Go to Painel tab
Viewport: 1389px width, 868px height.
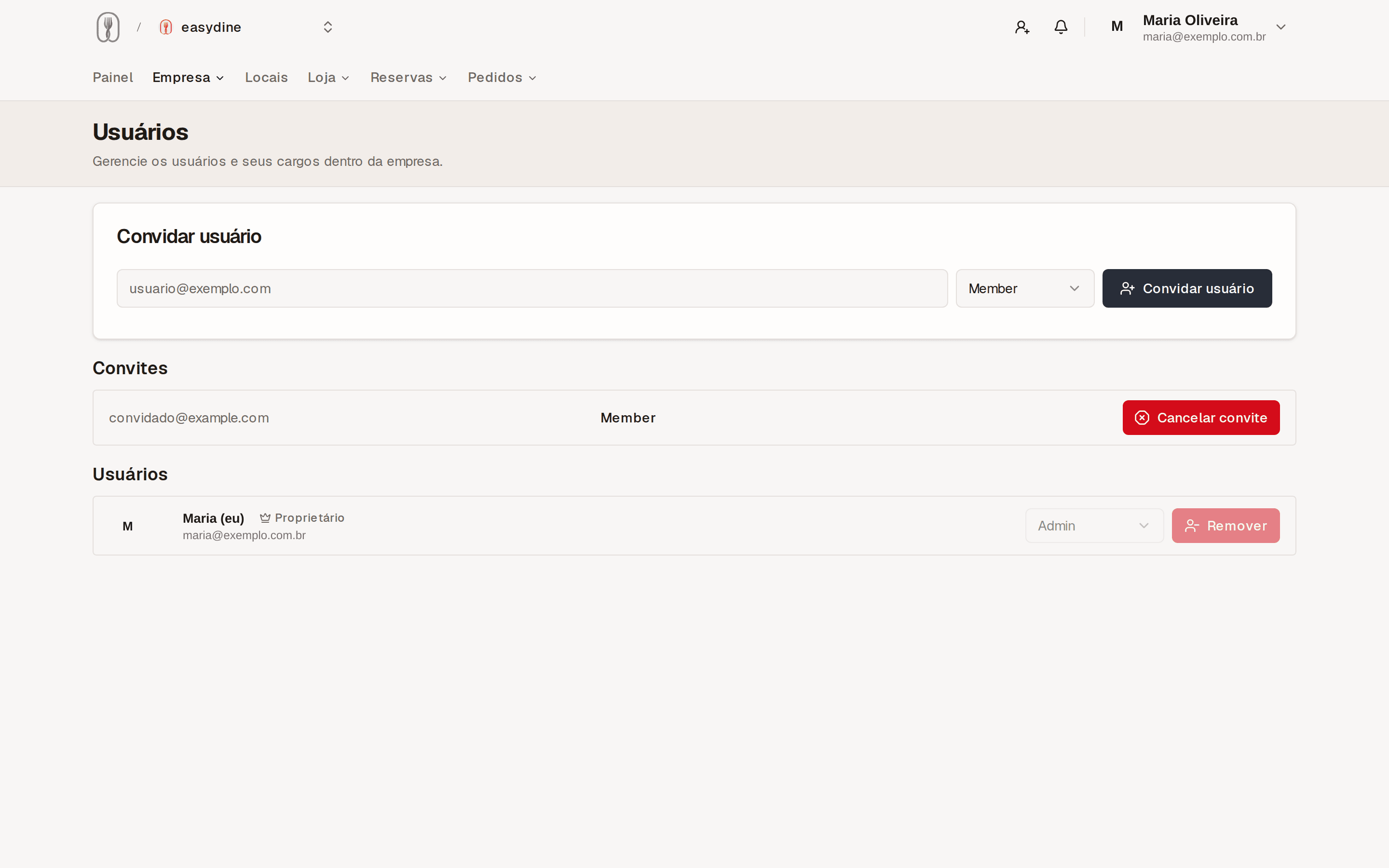click(112, 78)
